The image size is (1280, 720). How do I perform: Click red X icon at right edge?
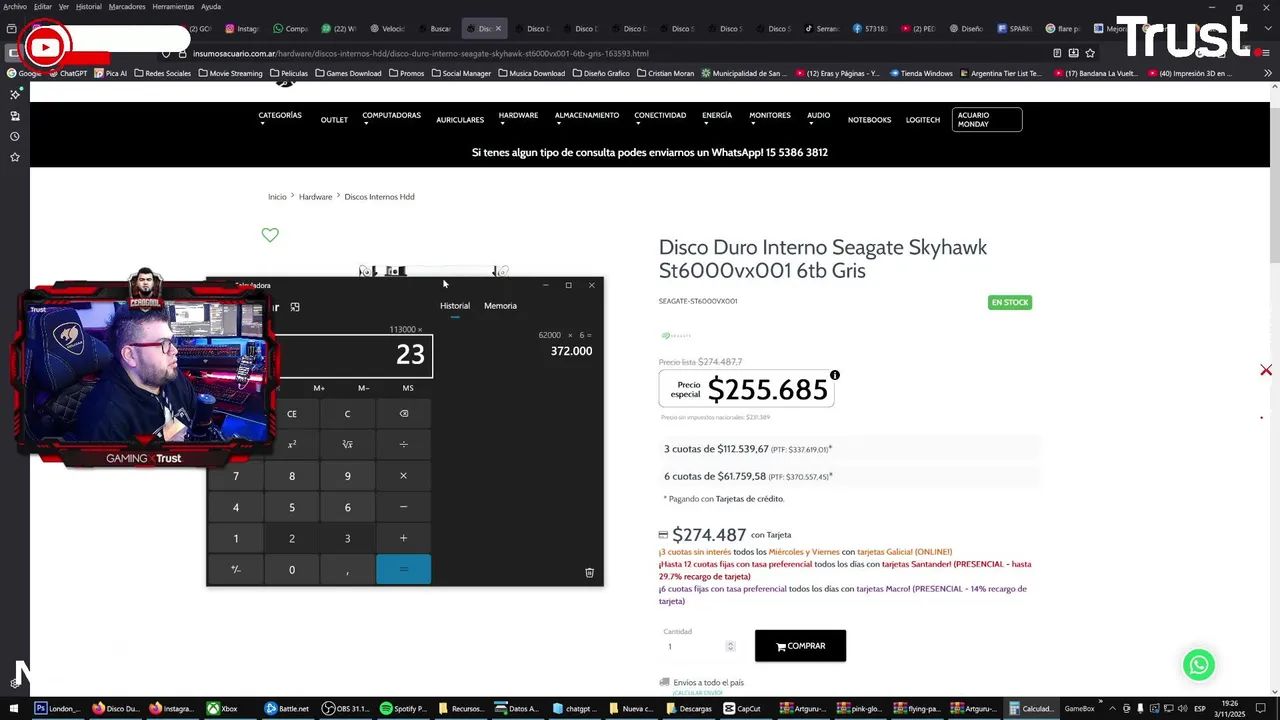click(x=1266, y=370)
